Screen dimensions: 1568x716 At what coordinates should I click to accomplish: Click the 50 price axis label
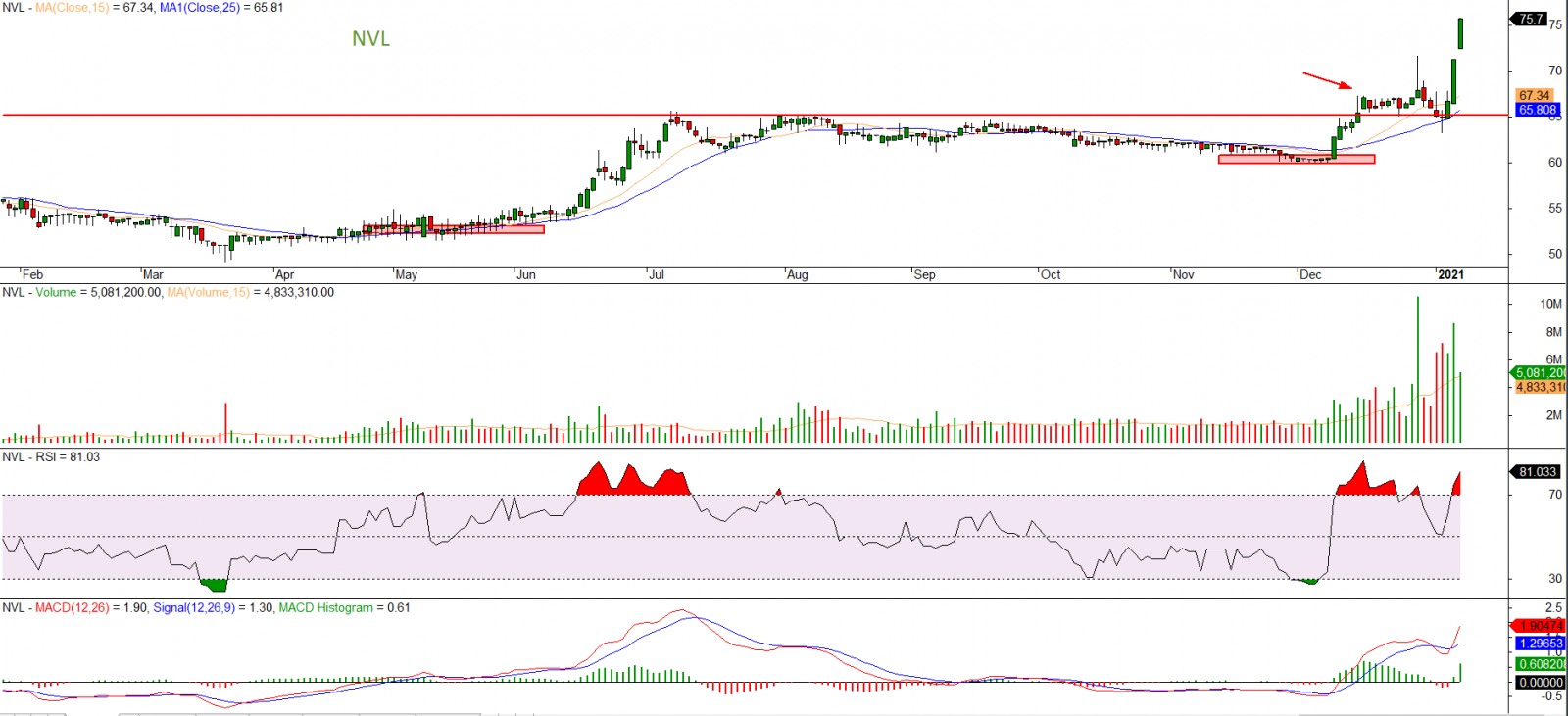1555,254
